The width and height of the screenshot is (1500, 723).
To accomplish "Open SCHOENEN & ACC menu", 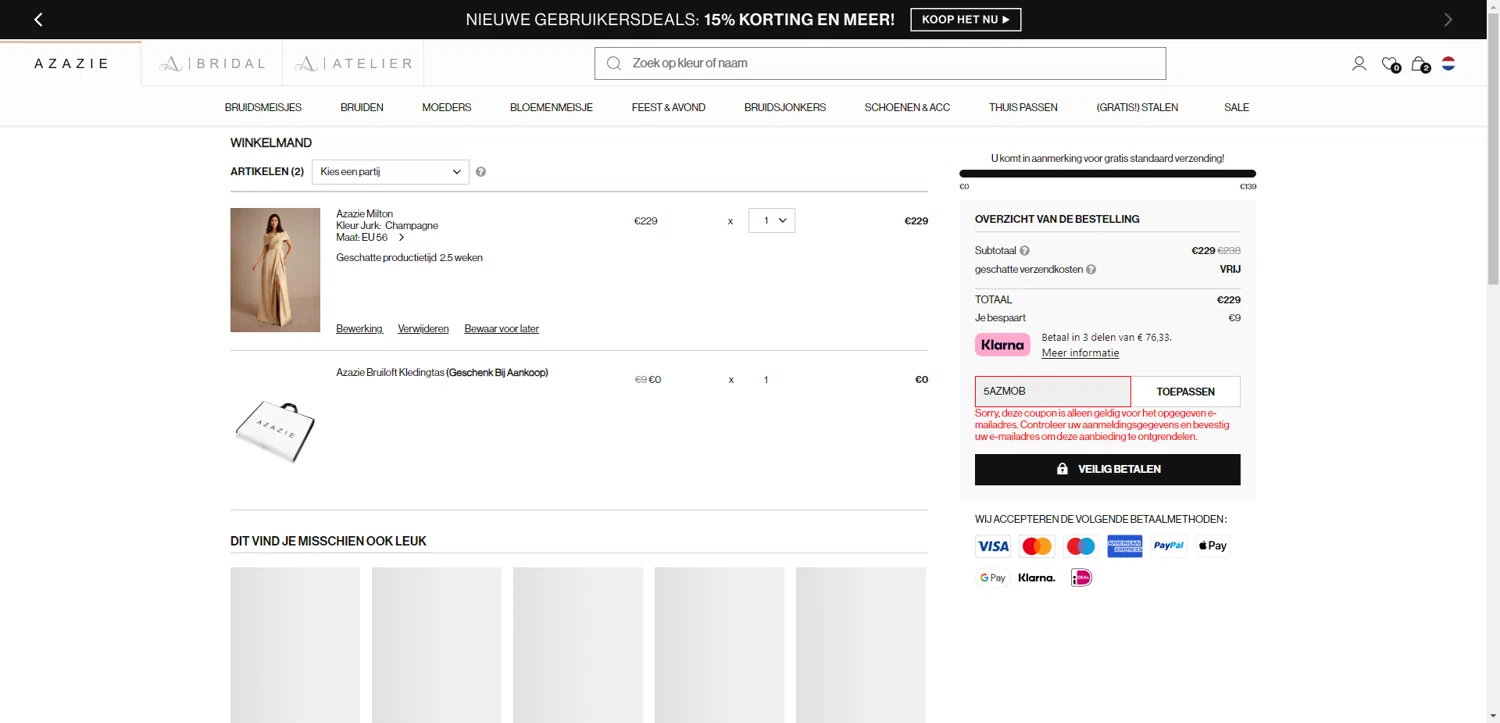I will (x=907, y=107).
